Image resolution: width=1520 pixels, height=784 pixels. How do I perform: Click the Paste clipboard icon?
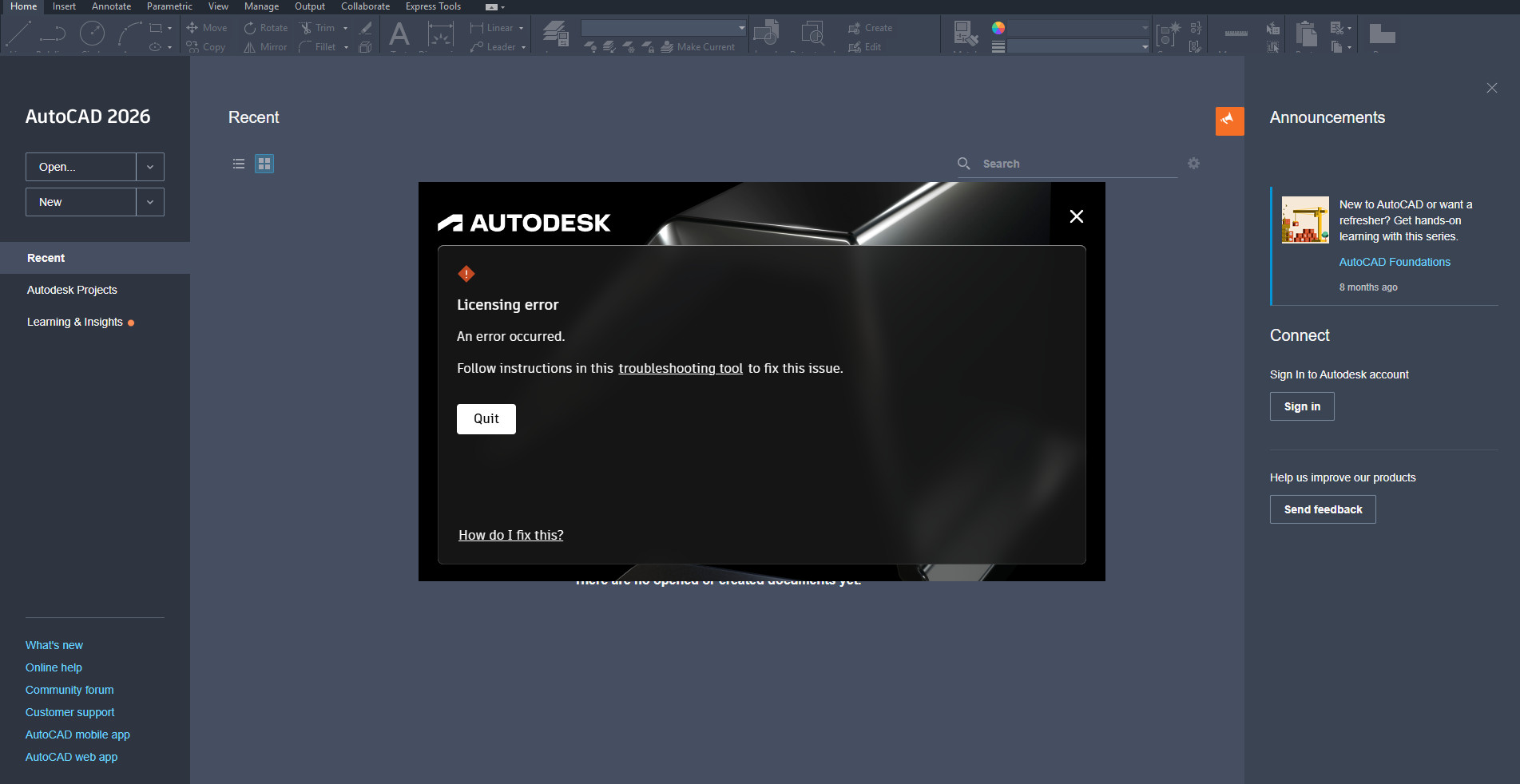click(x=1306, y=34)
